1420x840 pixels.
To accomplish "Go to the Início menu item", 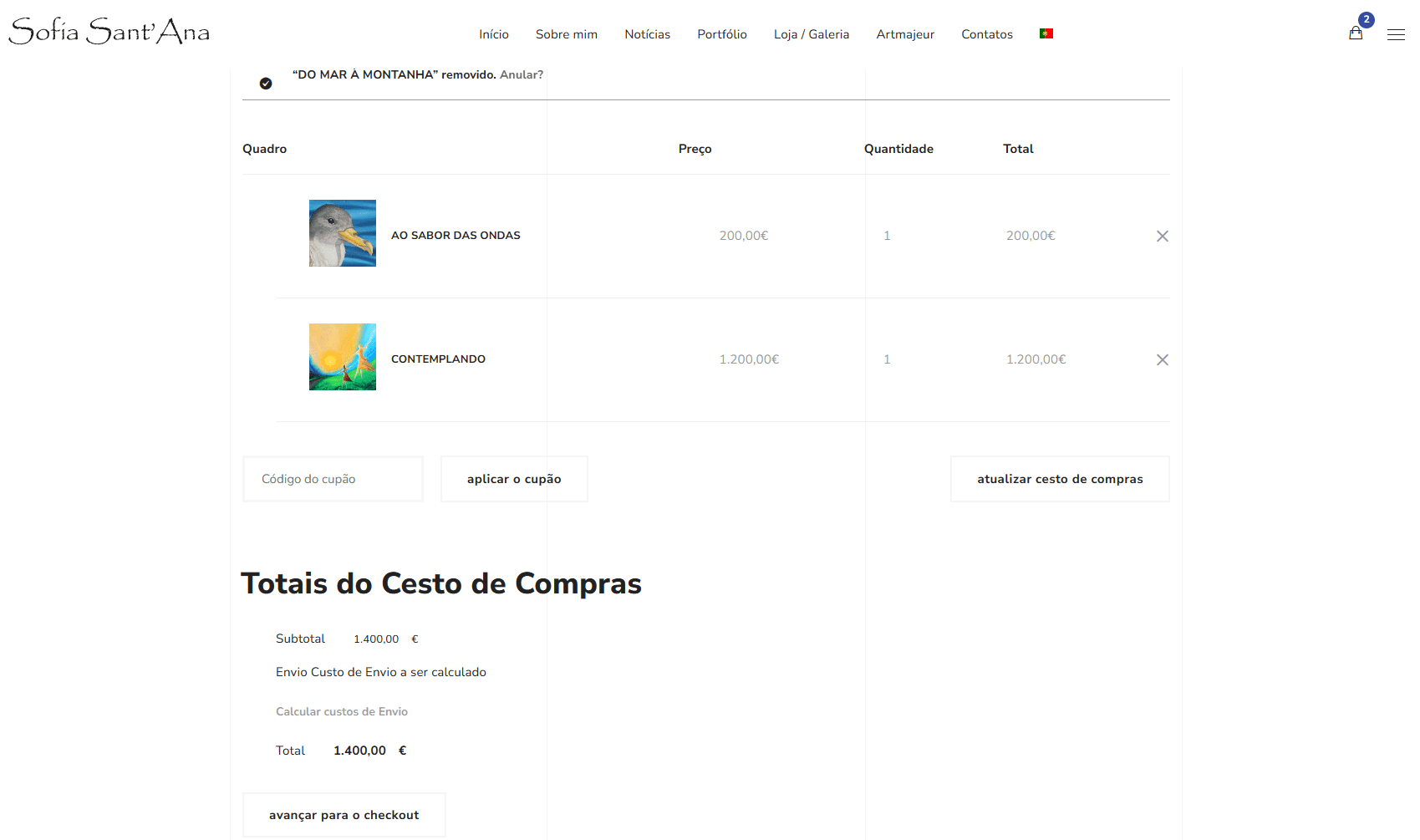I will [x=493, y=34].
